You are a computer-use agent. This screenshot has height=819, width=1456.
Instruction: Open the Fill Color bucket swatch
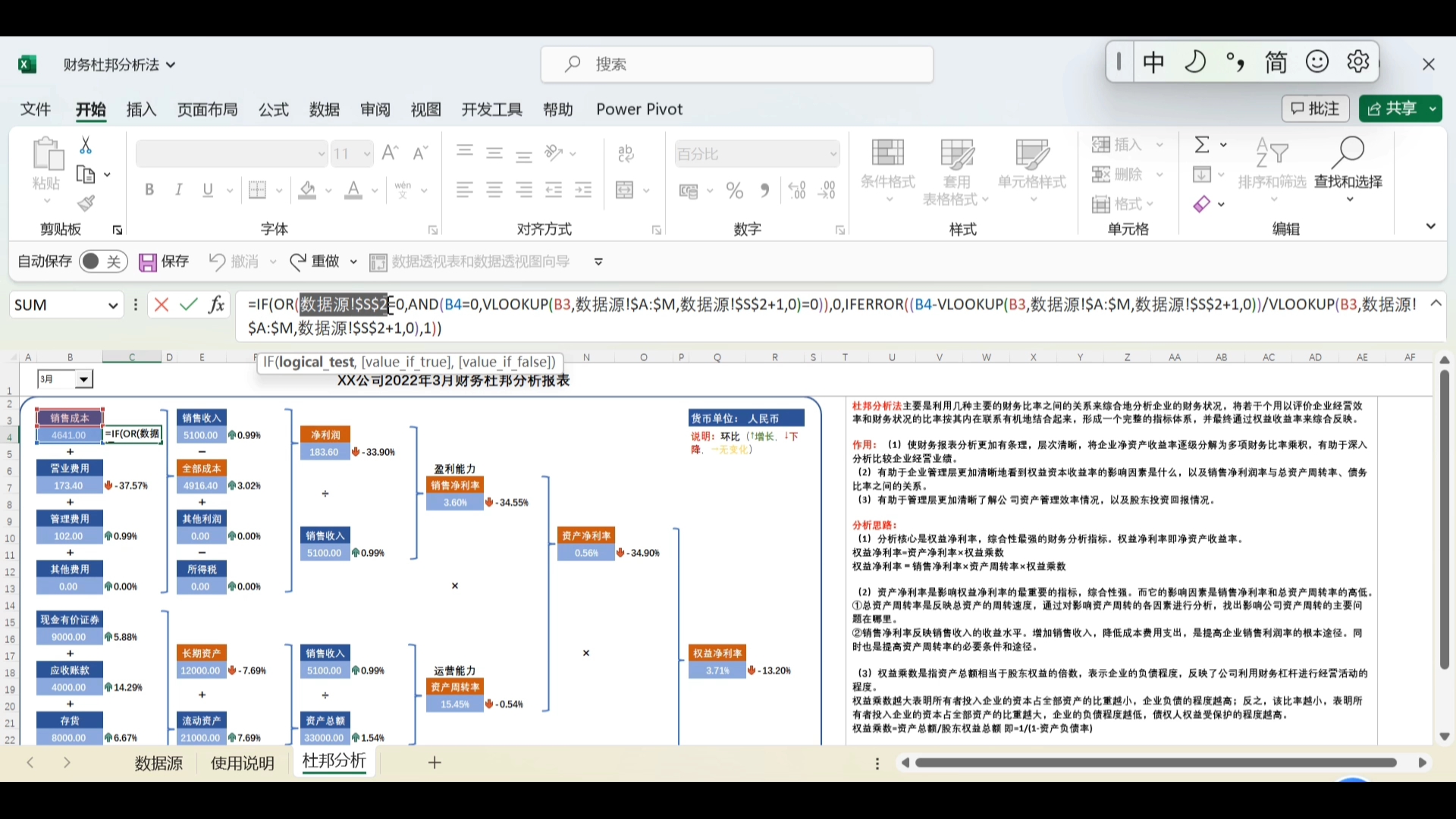coord(307,190)
